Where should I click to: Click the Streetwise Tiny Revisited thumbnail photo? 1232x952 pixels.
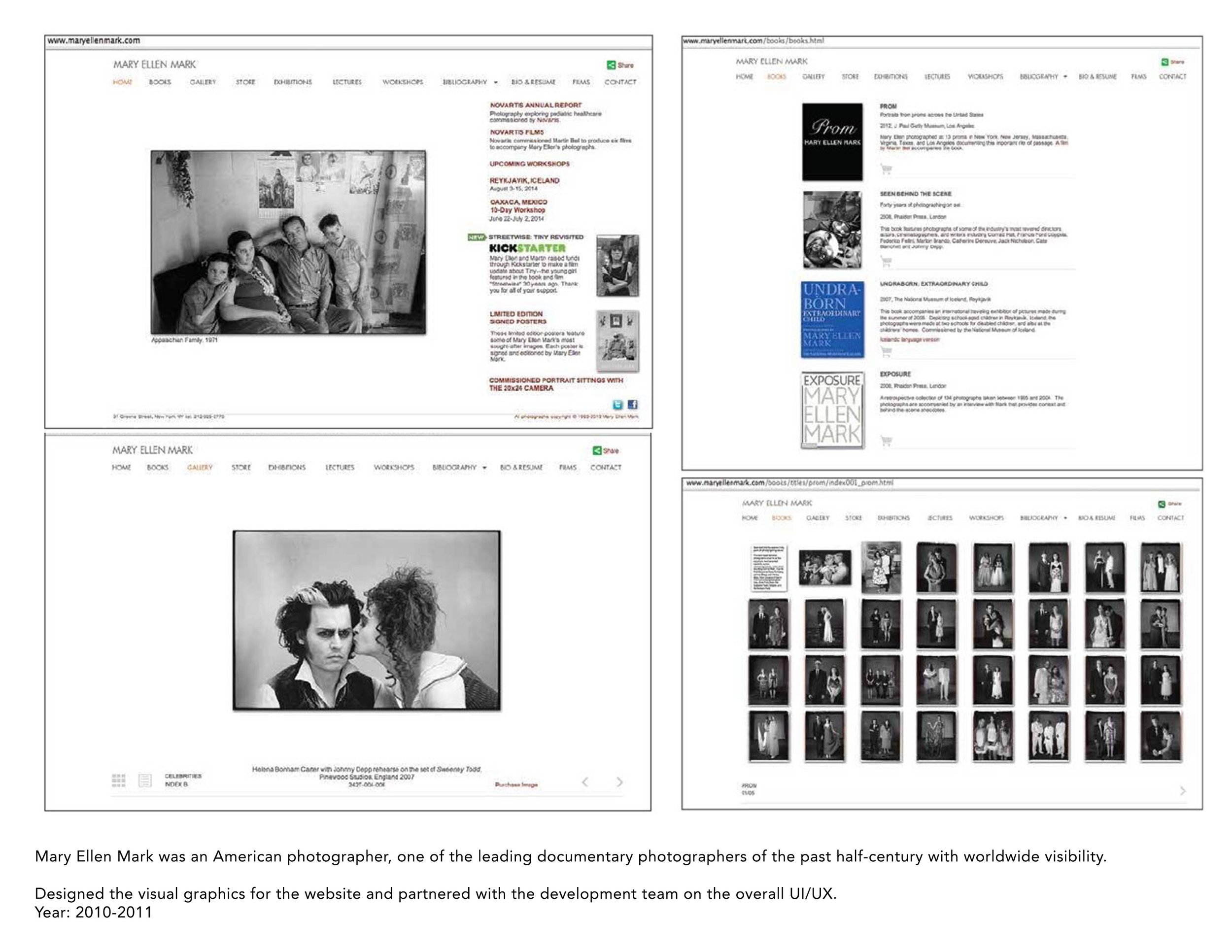coord(617,266)
